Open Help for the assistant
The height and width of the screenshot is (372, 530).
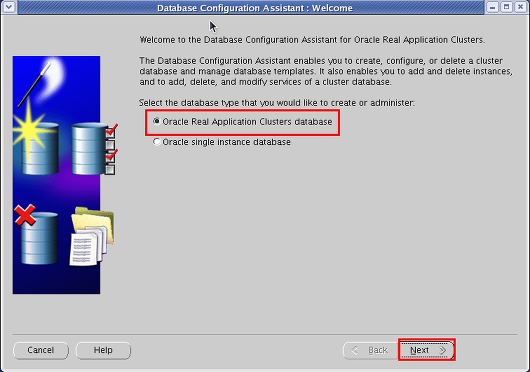103,350
